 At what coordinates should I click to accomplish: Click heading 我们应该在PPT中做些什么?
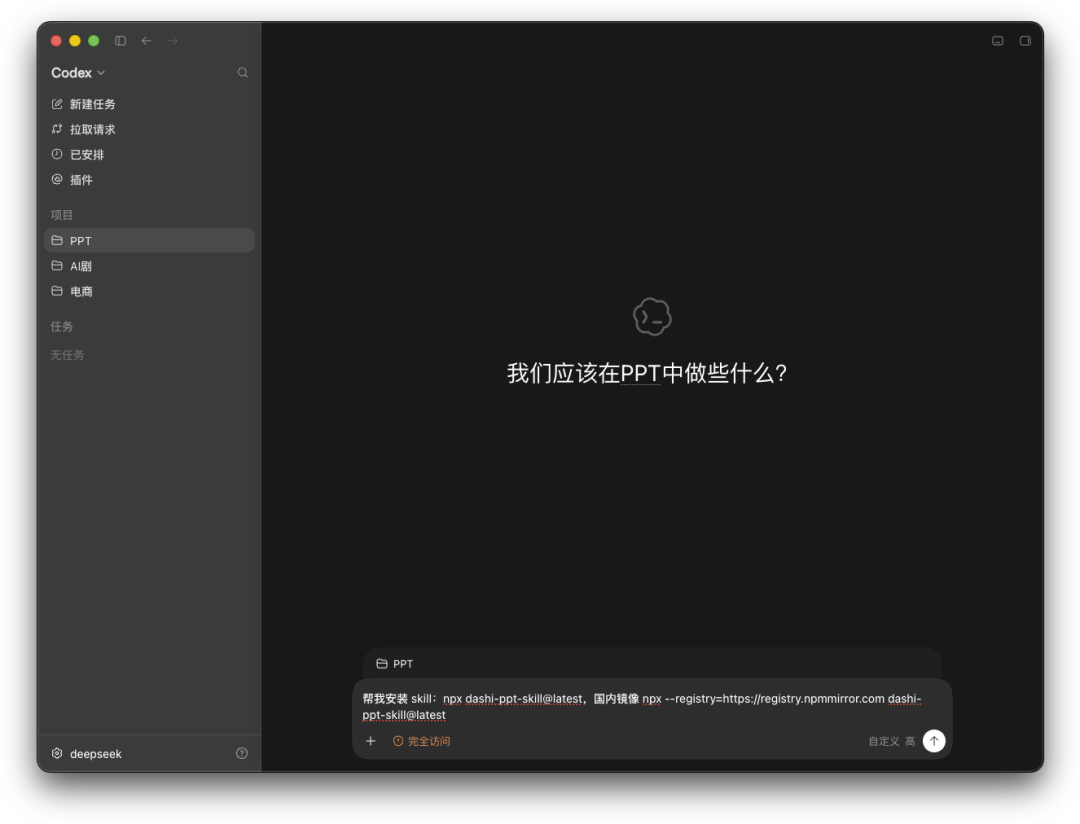point(647,373)
